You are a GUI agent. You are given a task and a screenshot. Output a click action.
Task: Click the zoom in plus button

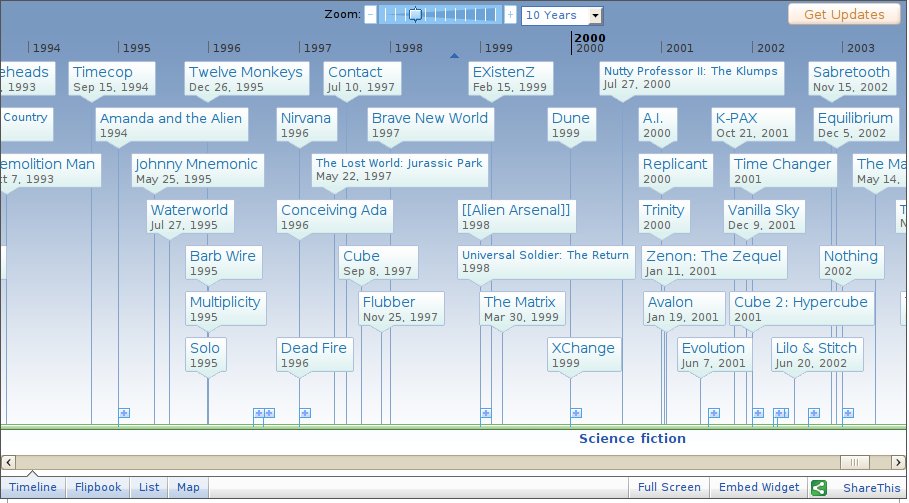click(x=510, y=15)
